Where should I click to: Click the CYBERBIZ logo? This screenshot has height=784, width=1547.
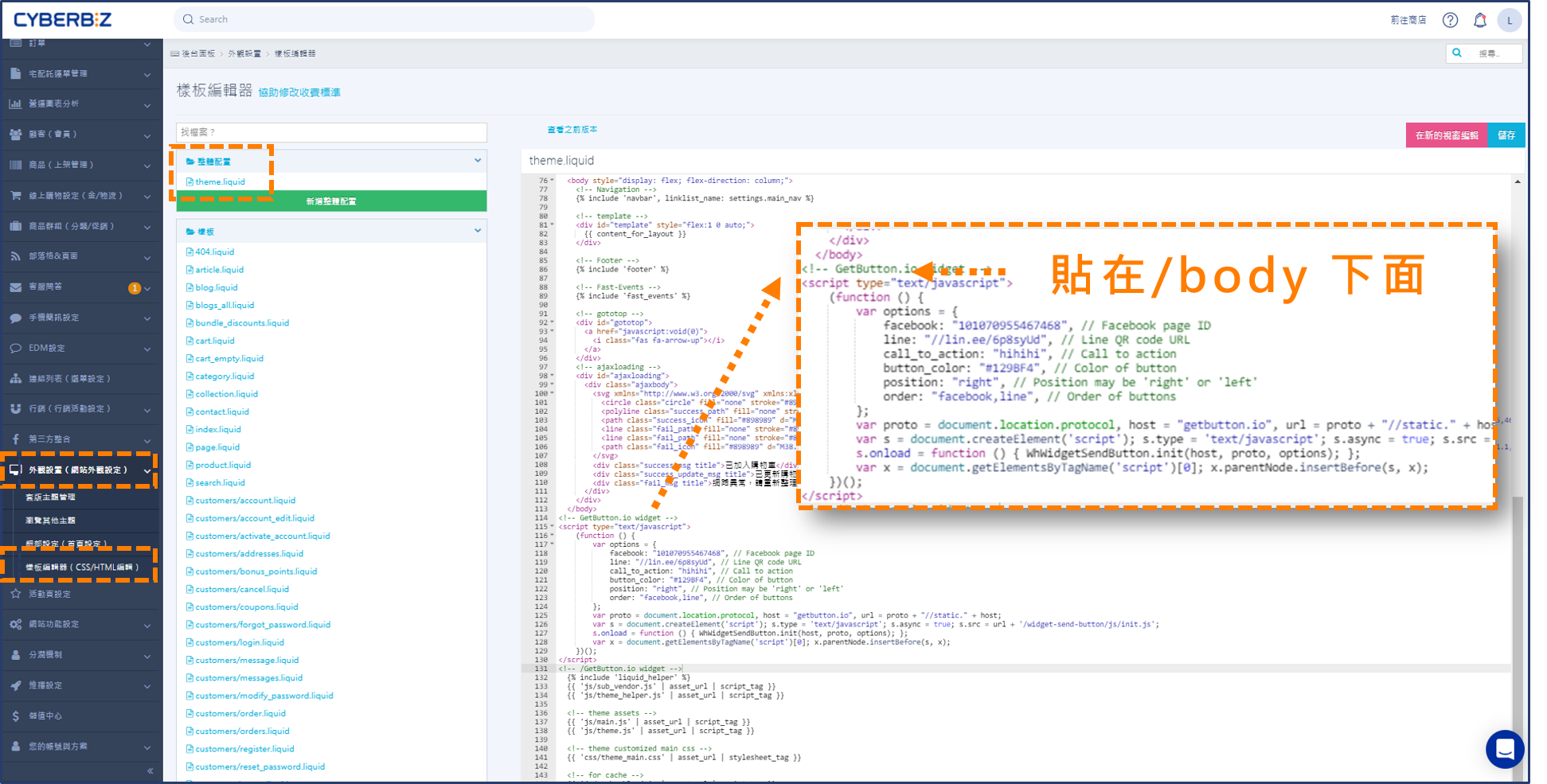(x=63, y=20)
